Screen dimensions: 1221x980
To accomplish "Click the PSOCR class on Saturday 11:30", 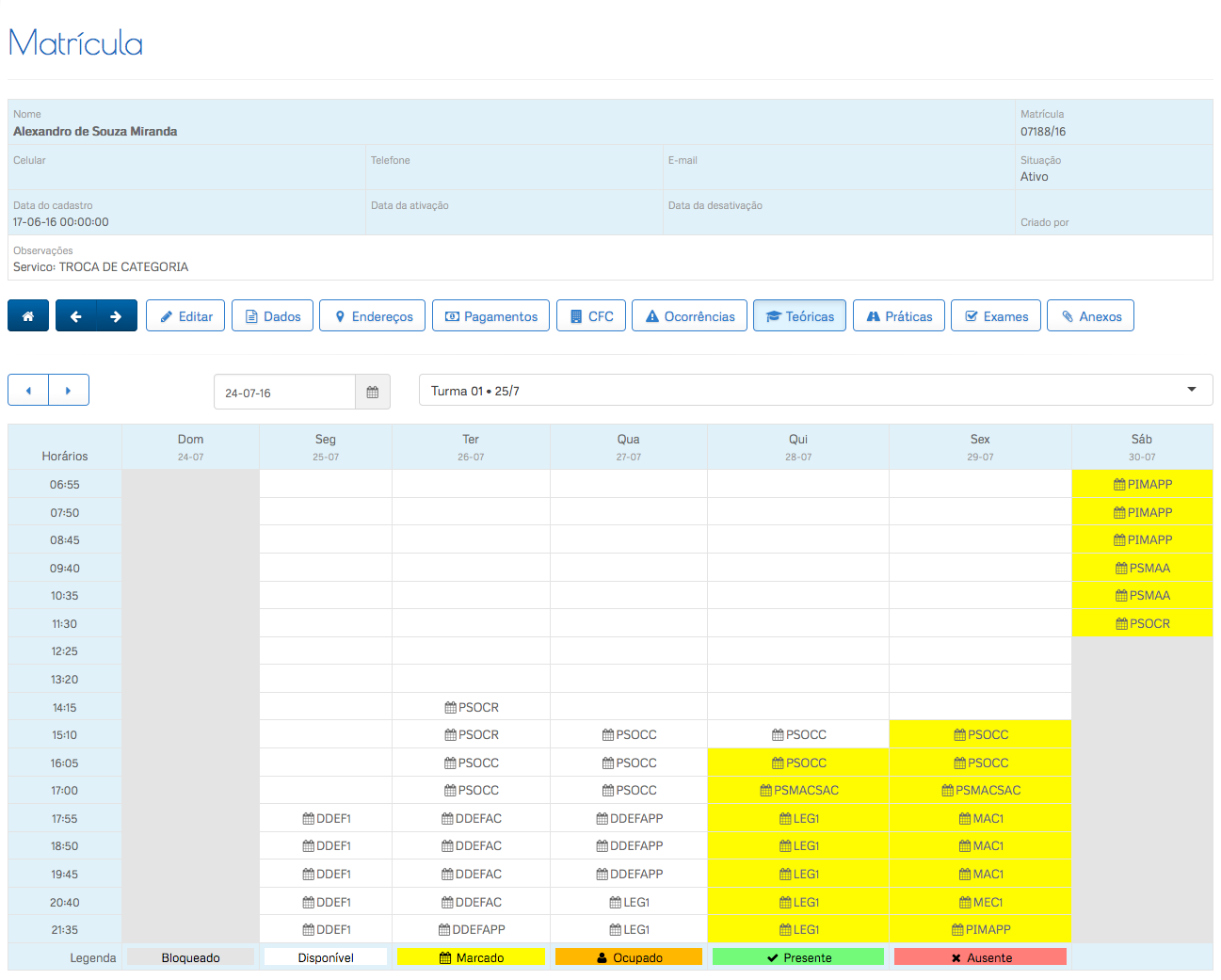I will click(1142, 623).
